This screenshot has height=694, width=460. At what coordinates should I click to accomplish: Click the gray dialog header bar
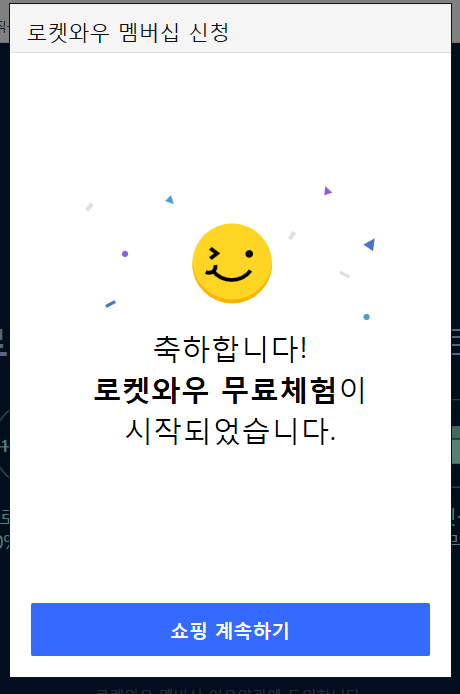pyautogui.click(x=230, y=28)
